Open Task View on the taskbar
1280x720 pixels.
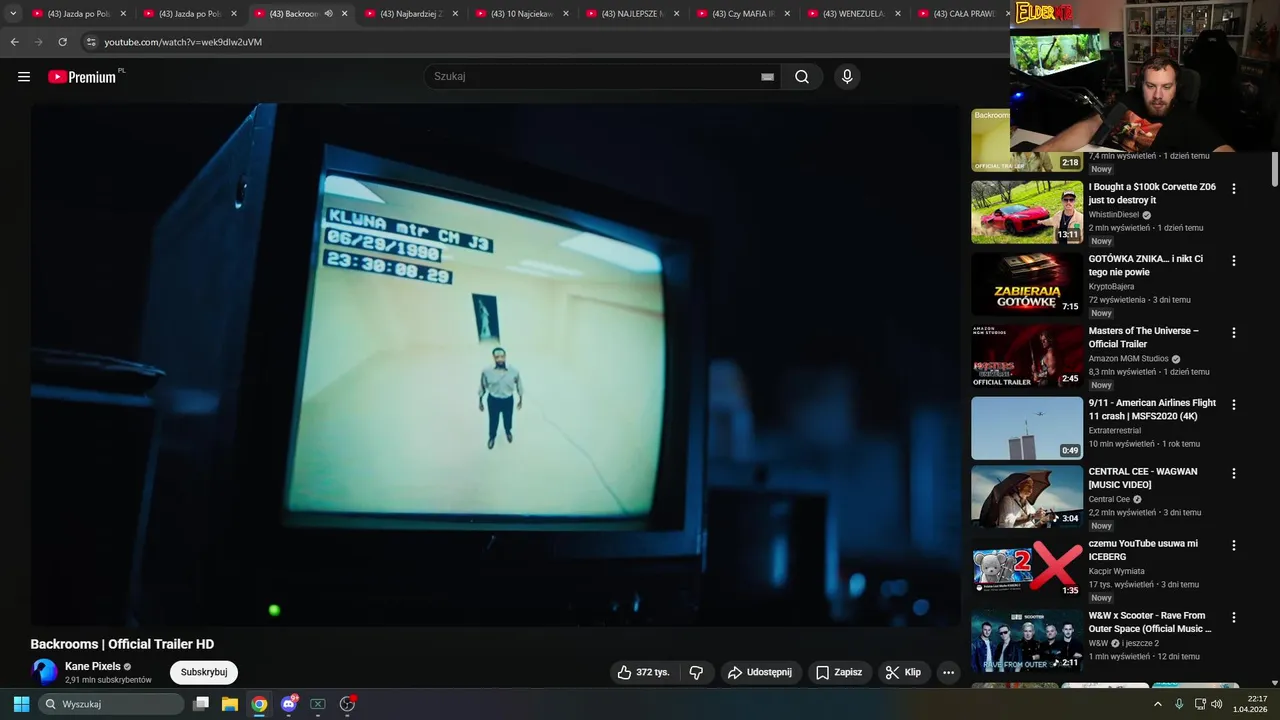tap(201, 704)
